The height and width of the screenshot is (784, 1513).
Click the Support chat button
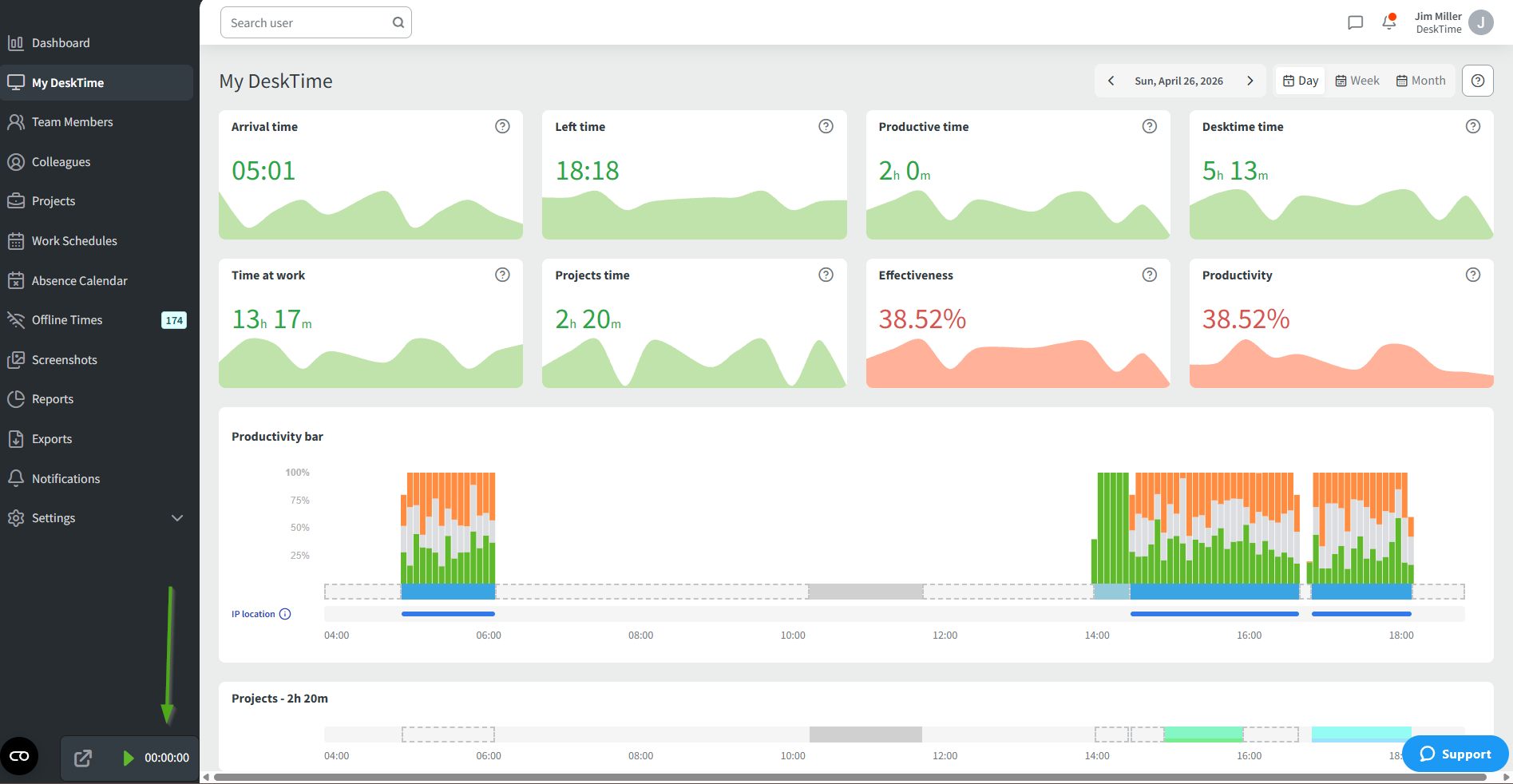pyautogui.click(x=1456, y=754)
